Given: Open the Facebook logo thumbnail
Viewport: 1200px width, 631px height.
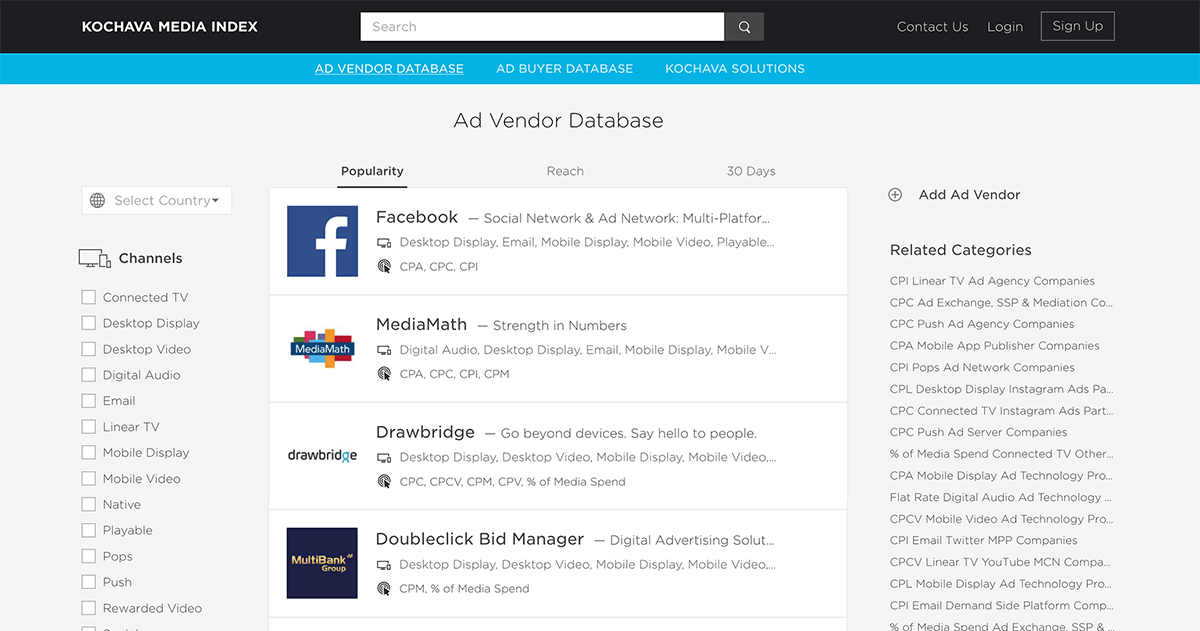Looking at the screenshot, I should [322, 241].
